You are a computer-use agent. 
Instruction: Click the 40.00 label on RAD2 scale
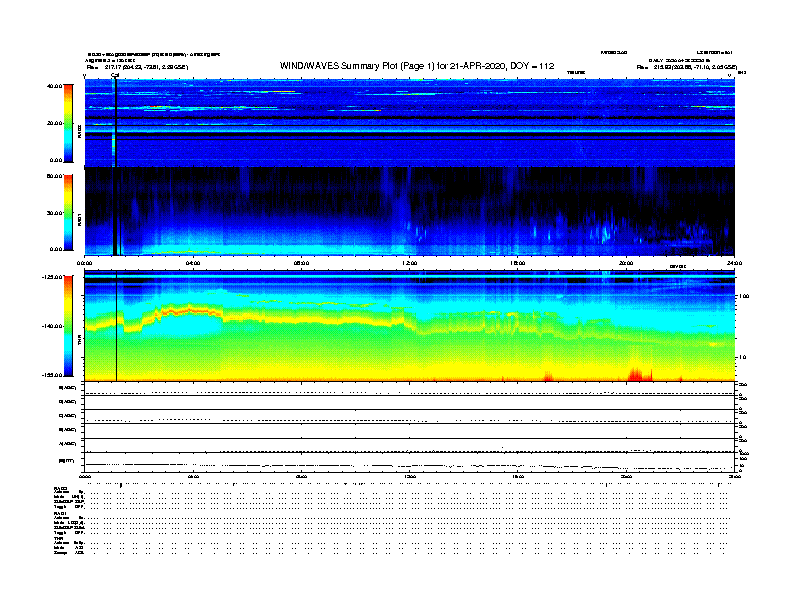pos(54,86)
